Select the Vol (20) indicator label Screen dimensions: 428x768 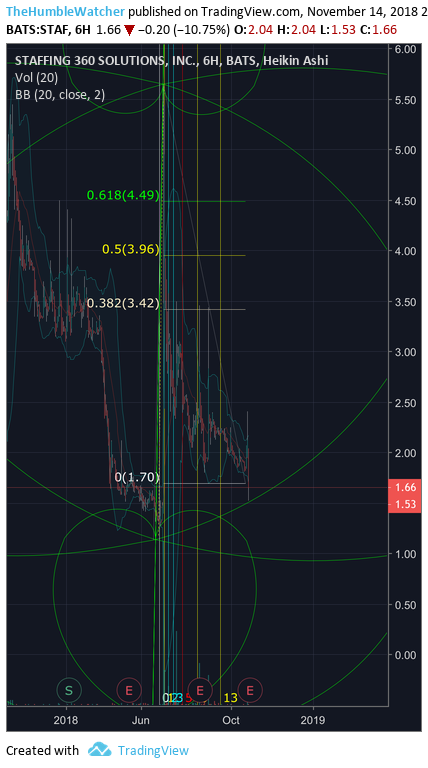pos(36,77)
